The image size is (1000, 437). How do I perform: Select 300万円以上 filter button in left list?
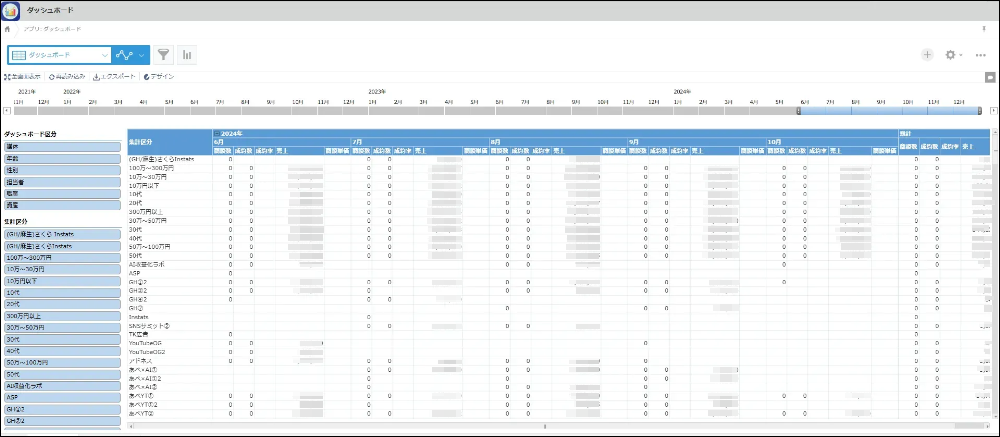(62, 316)
